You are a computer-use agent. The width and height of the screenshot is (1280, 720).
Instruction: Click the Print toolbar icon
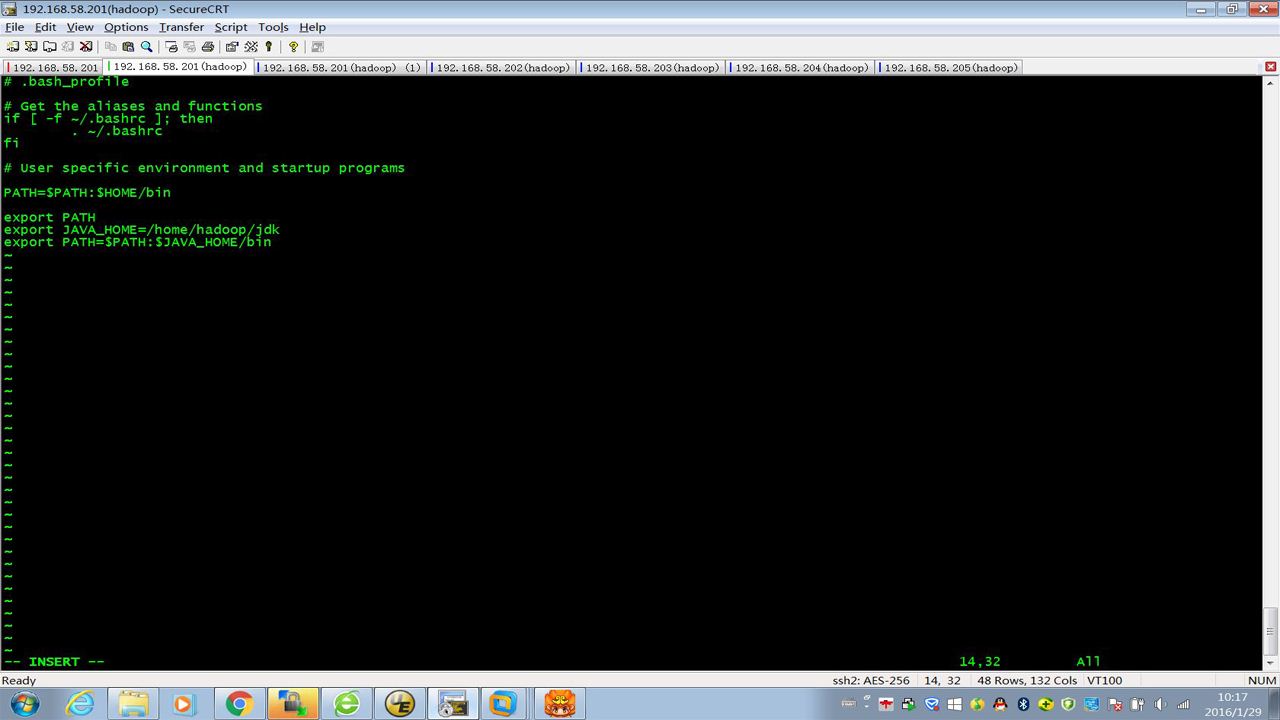208,46
